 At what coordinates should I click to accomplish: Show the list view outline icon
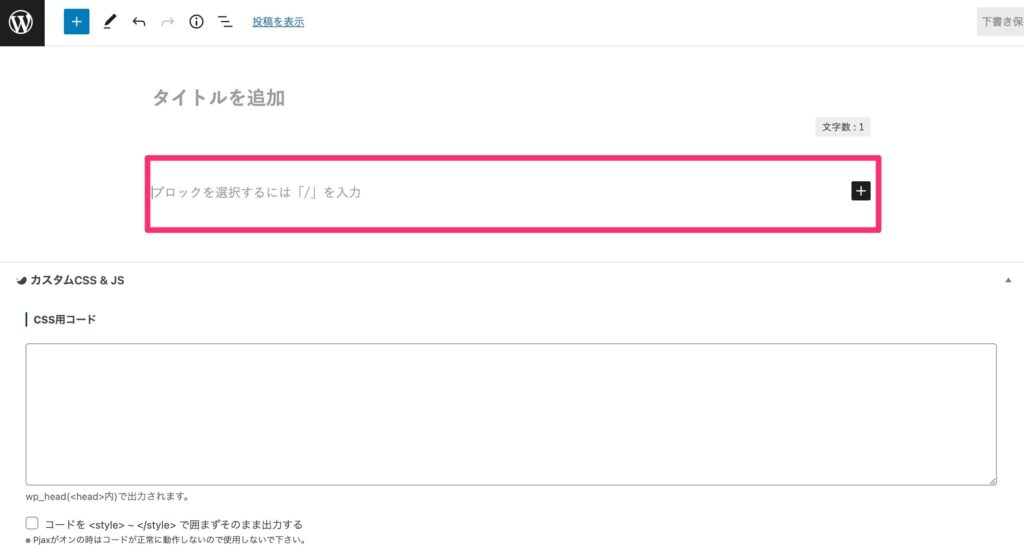click(x=225, y=22)
